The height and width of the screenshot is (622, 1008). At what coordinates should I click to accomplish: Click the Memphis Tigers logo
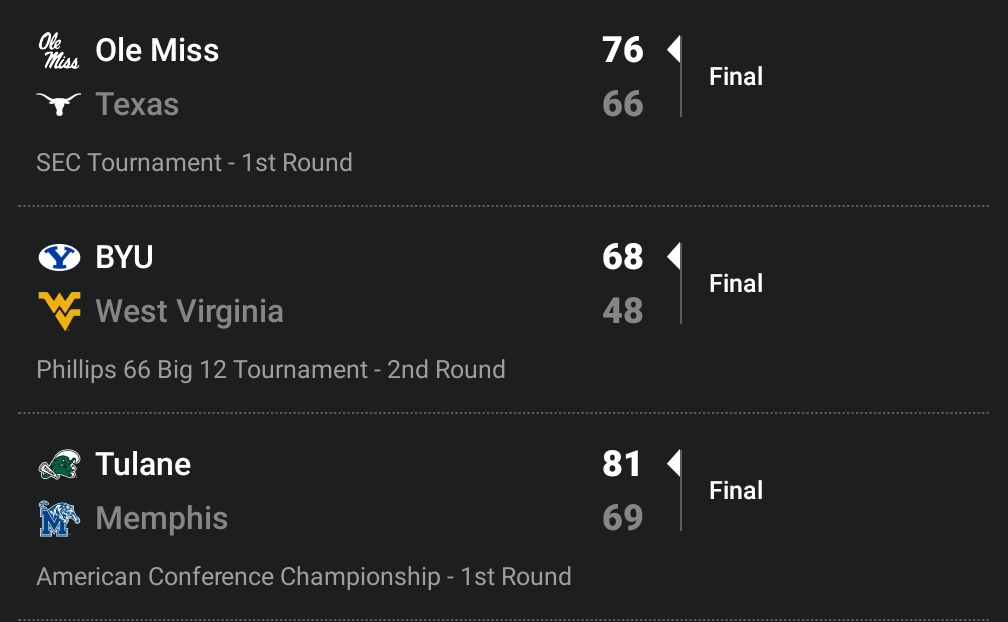pos(58,518)
